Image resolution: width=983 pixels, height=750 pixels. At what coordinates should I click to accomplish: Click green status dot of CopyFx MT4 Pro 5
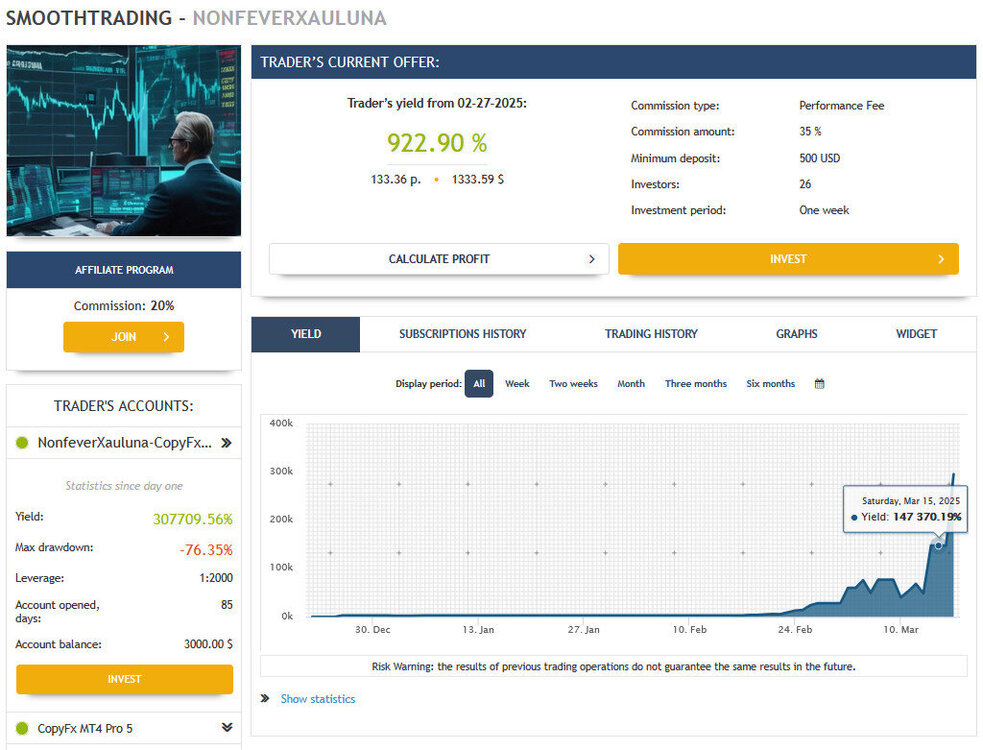[22, 728]
